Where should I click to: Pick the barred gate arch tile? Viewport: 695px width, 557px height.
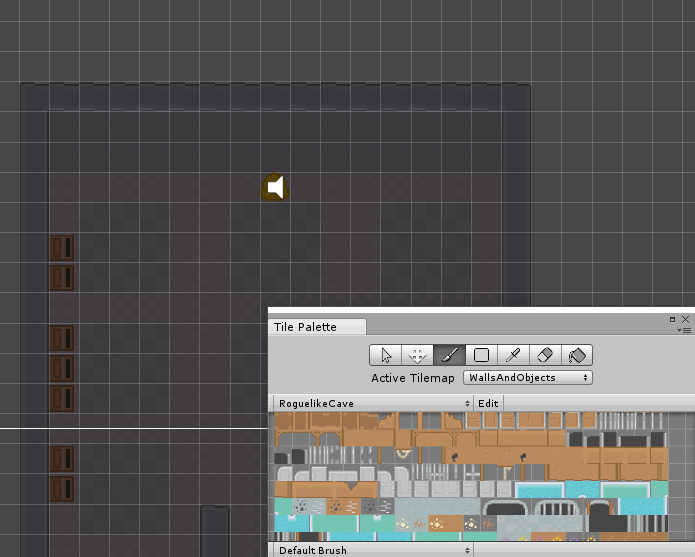(x=558, y=507)
